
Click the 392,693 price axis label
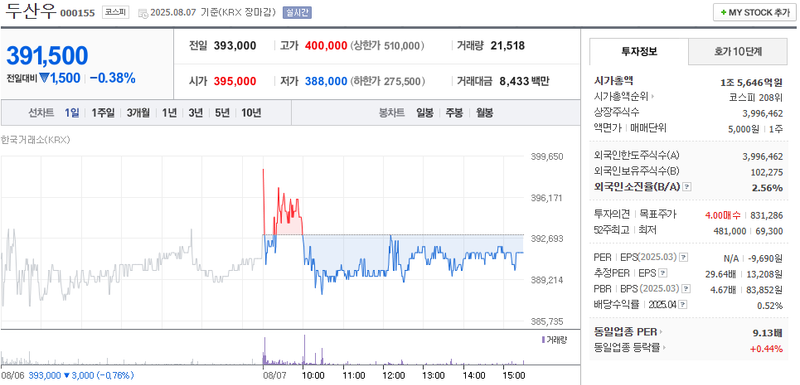[x=548, y=239]
